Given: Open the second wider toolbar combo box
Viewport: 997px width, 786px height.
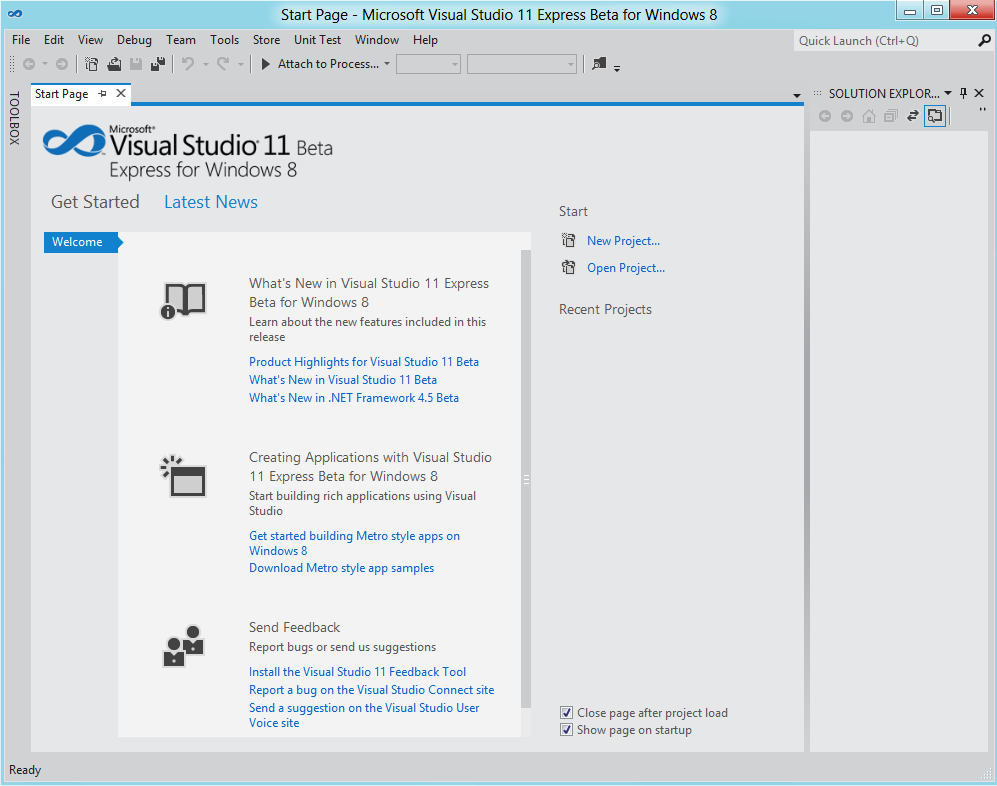Looking at the screenshot, I should click(x=521, y=64).
